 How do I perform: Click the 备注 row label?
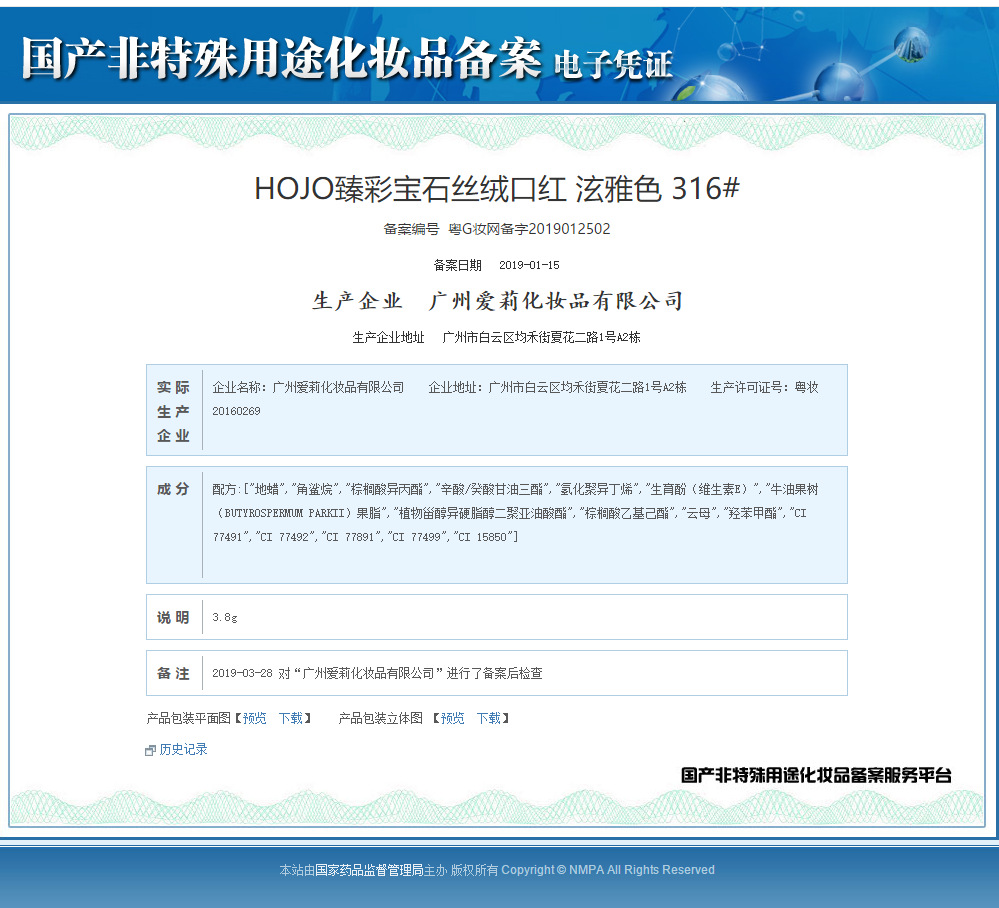(173, 674)
